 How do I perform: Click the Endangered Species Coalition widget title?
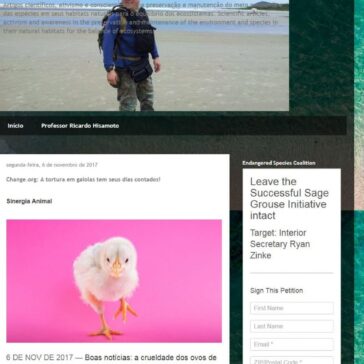pyautogui.click(x=279, y=163)
